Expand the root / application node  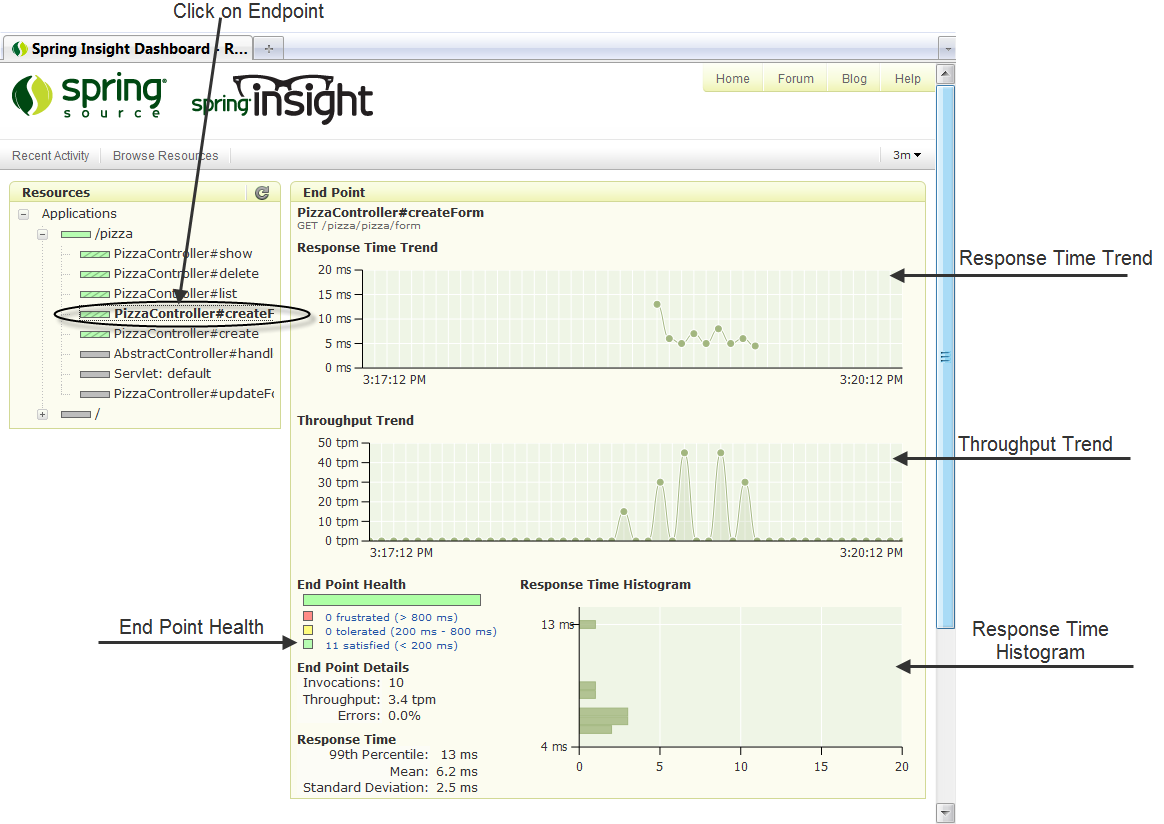(x=43, y=414)
